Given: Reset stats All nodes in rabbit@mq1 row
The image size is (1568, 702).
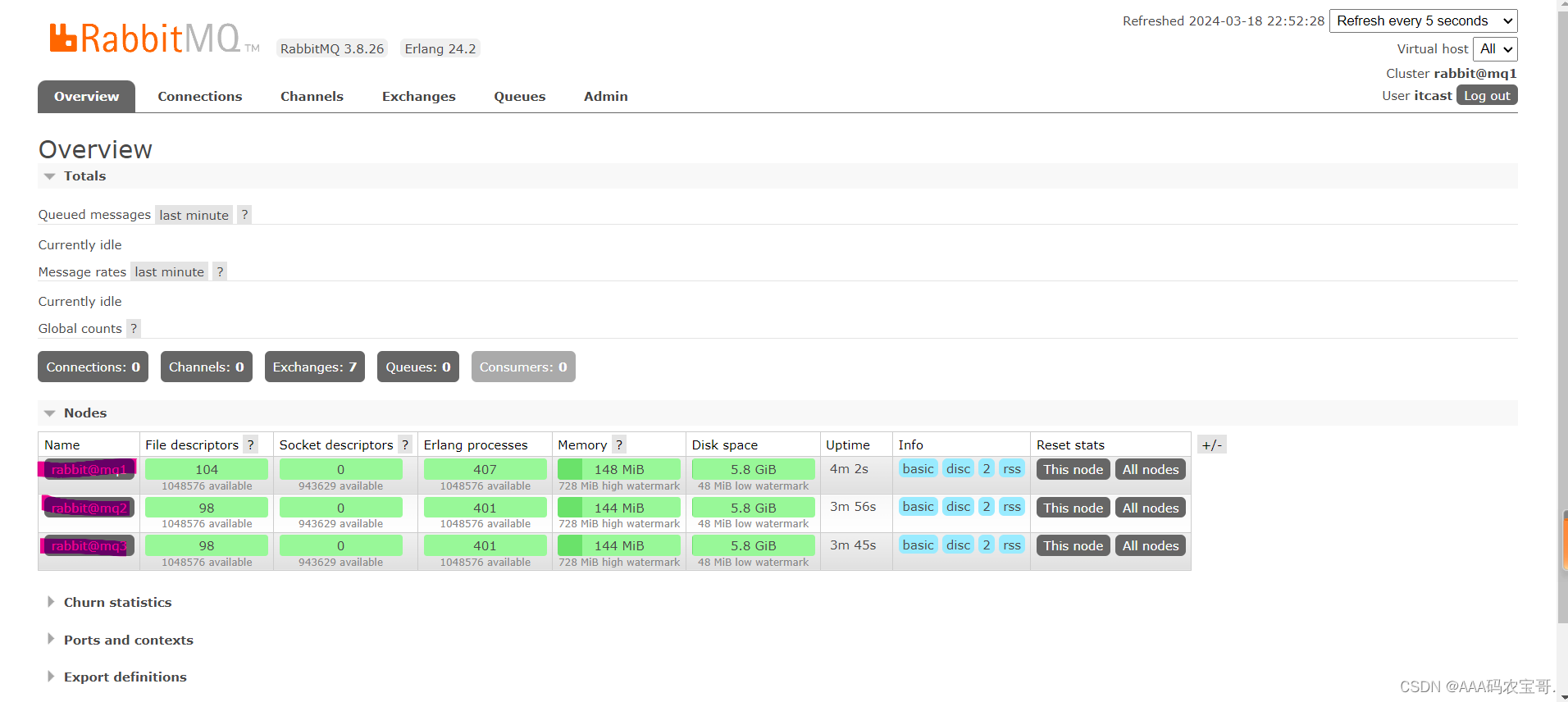Looking at the screenshot, I should pos(1151,469).
